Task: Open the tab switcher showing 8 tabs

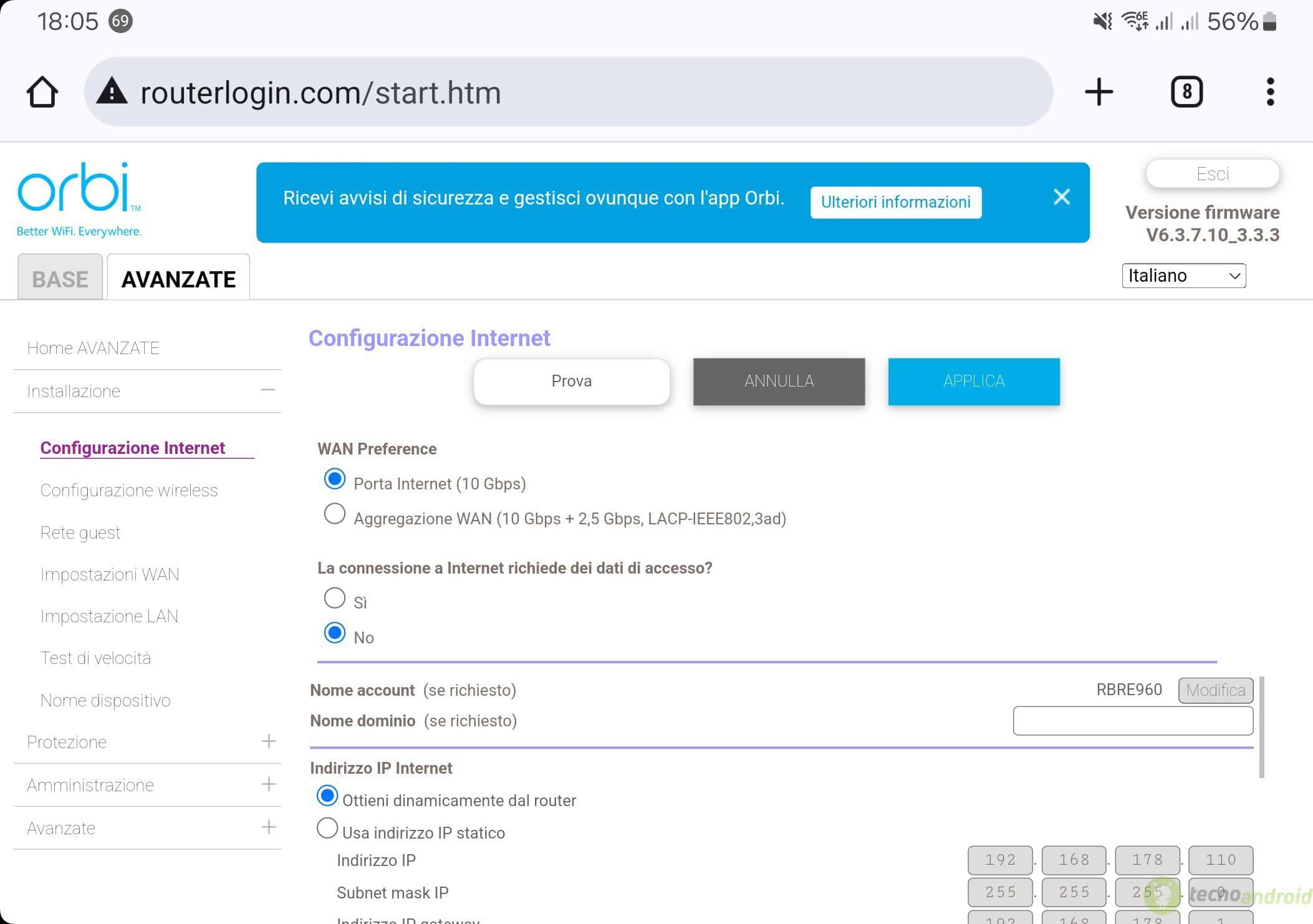Action: (x=1186, y=92)
